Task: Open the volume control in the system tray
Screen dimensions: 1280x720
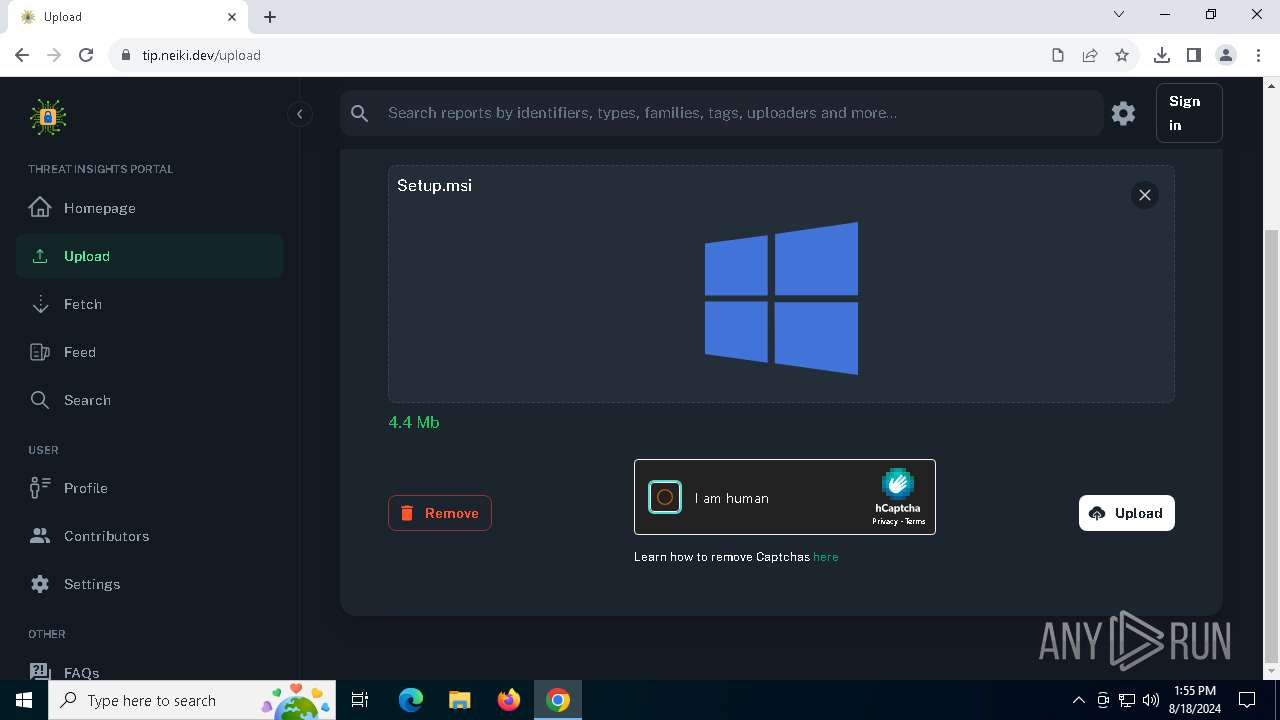Action: click(1151, 700)
